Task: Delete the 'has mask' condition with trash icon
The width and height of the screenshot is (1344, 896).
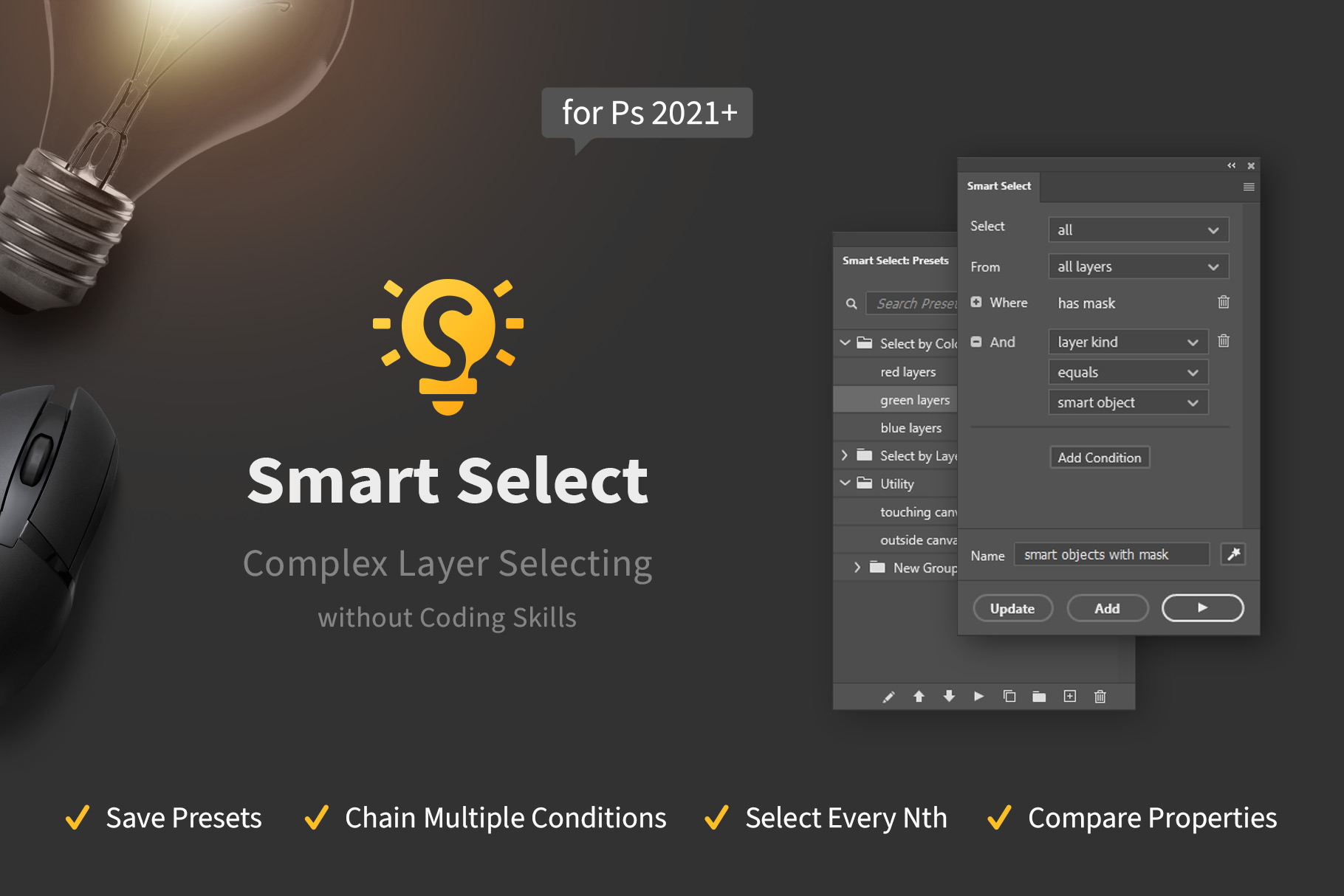Action: coord(1224,303)
